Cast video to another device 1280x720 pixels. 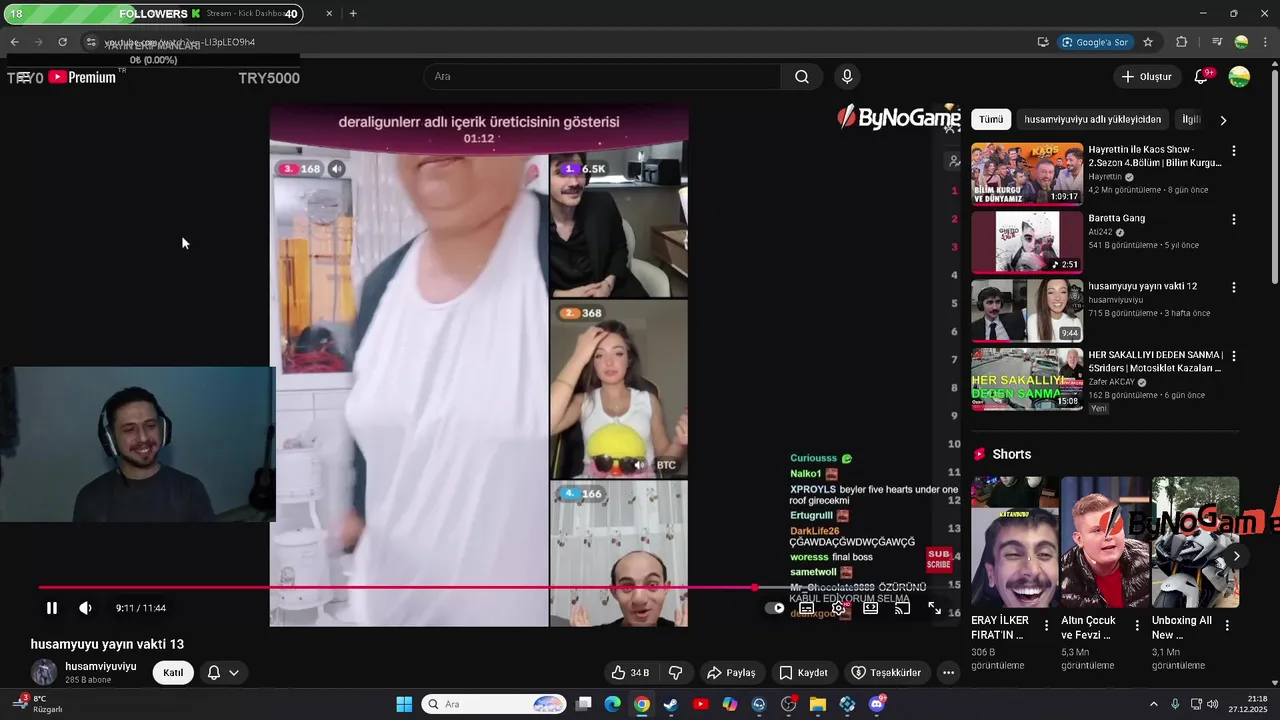tap(902, 608)
